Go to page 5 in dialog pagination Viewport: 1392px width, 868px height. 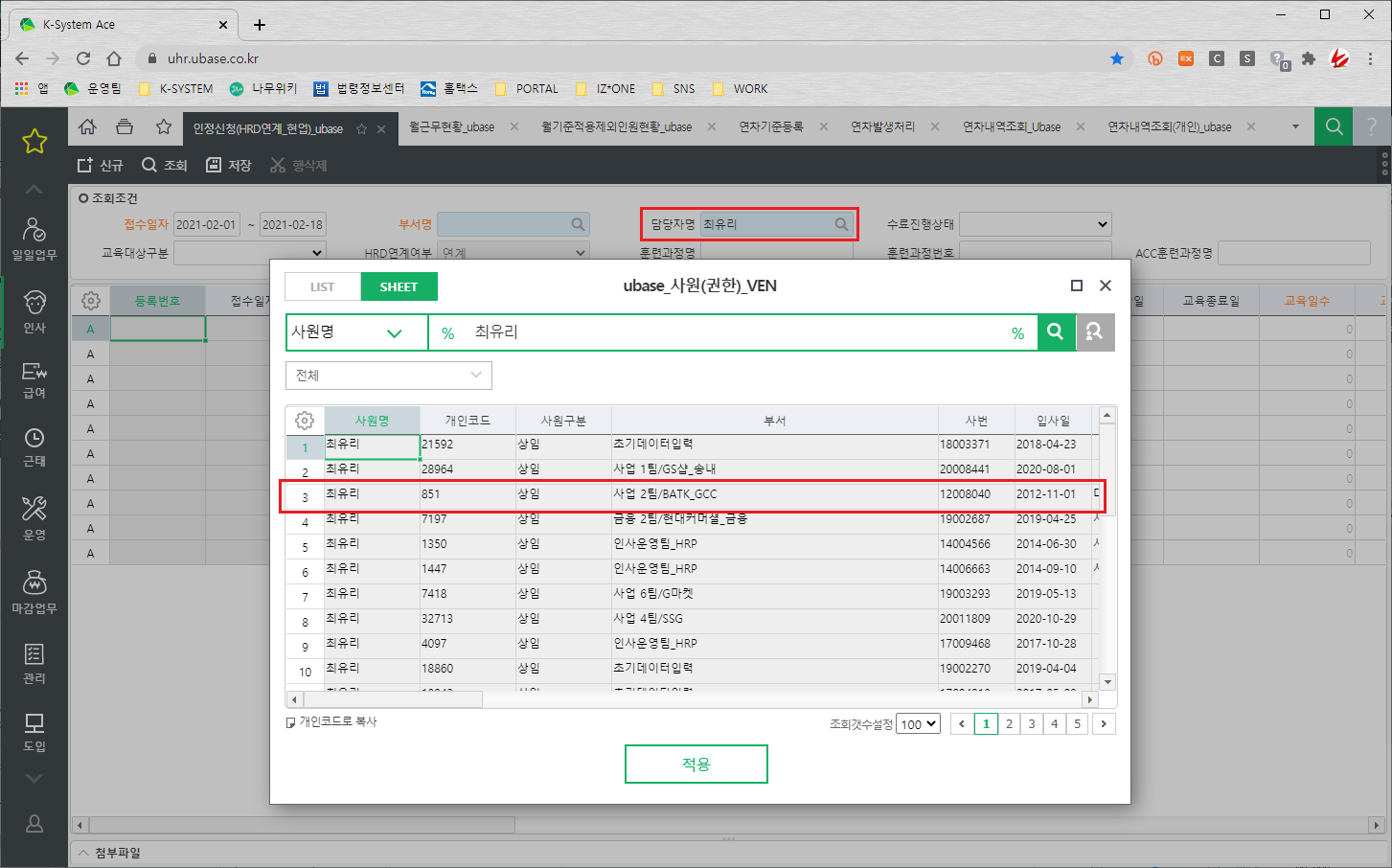(x=1077, y=724)
